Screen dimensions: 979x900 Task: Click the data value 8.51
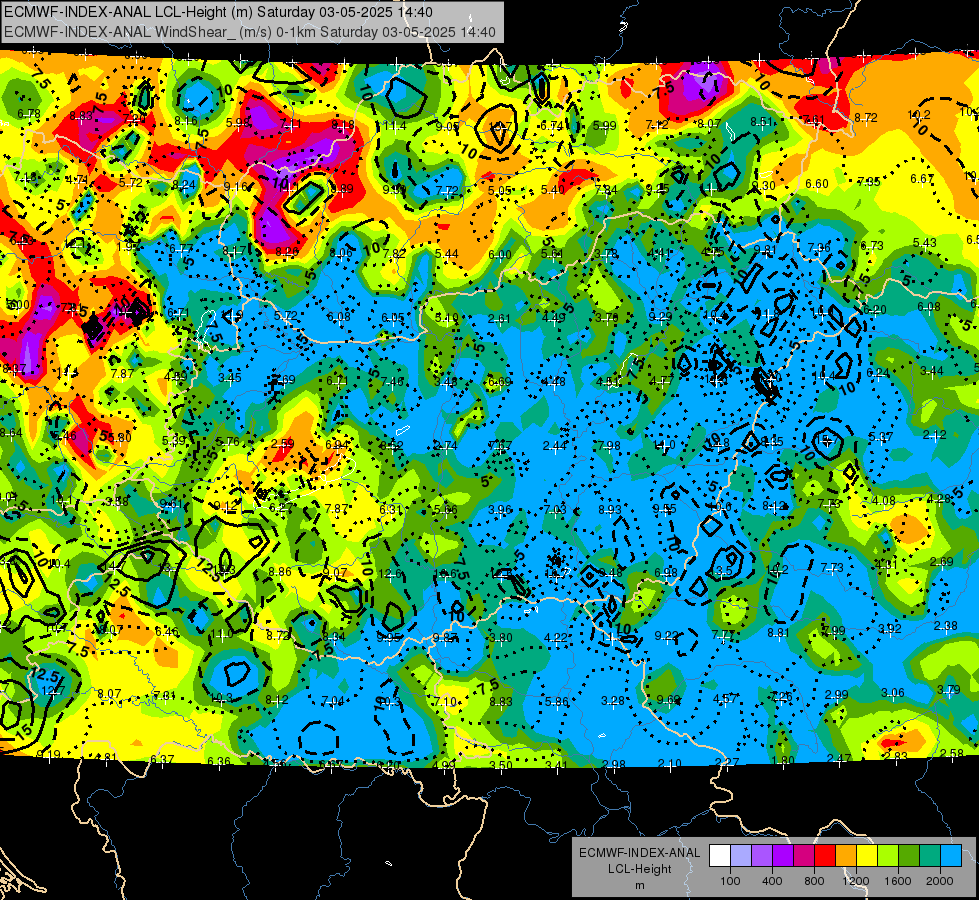[762, 122]
